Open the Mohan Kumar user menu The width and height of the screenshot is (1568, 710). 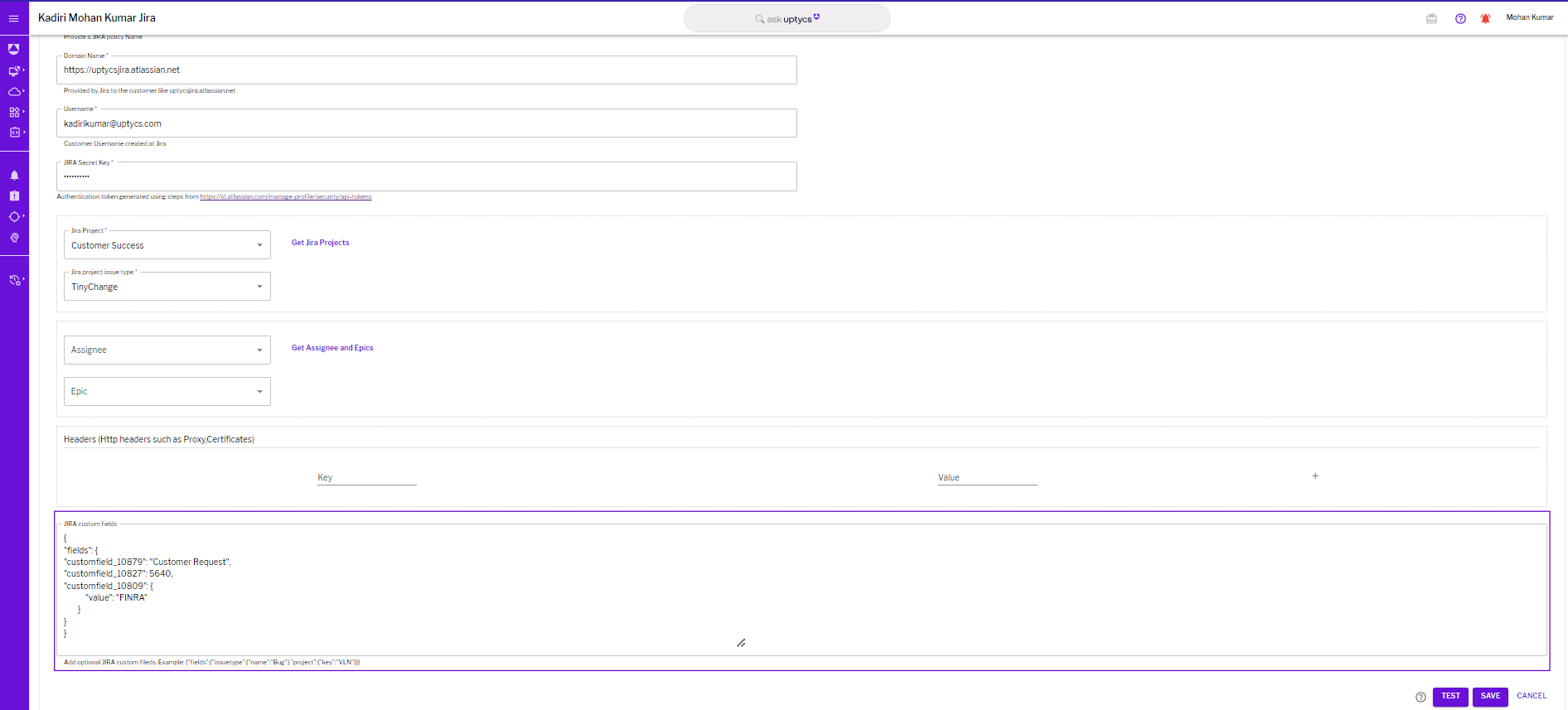coord(1529,17)
